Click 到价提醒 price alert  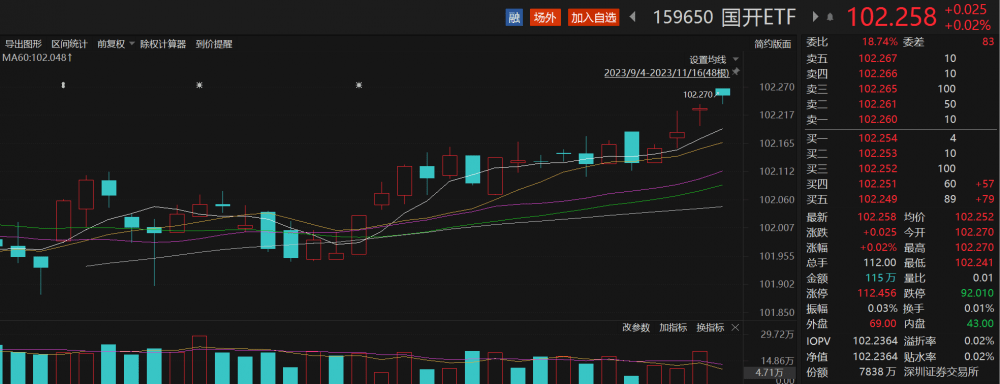click(x=214, y=44)
